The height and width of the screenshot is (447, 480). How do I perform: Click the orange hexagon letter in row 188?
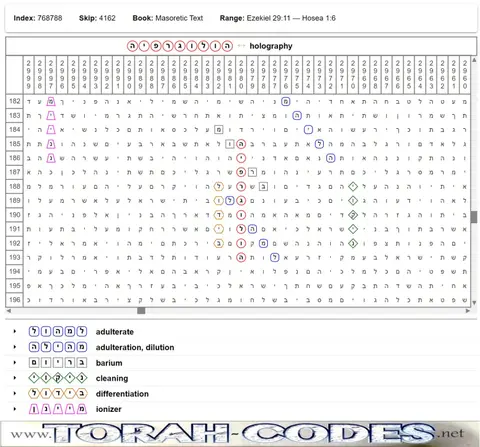coord(219,186)
